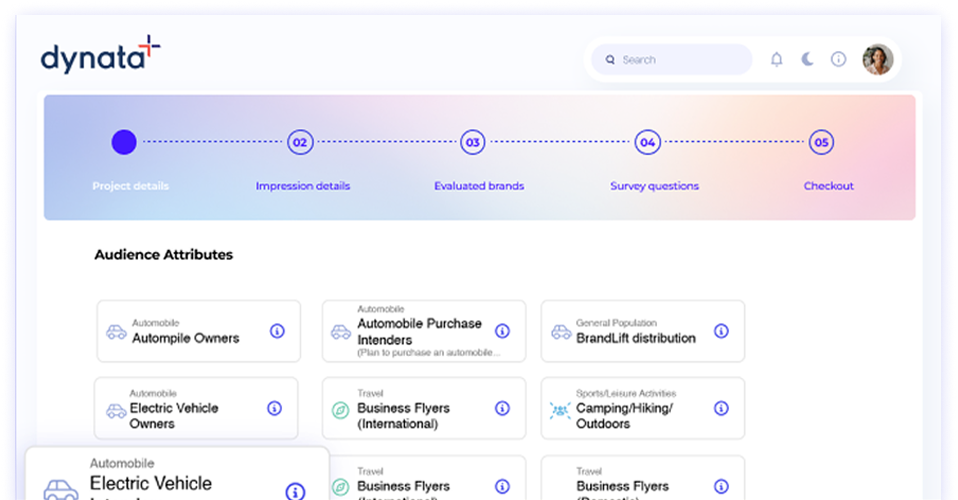The width and height of the screenshot is (958, 500).
Task: Show info for Camping/Hiking/Outdoors
Action: tap(721, 408)
